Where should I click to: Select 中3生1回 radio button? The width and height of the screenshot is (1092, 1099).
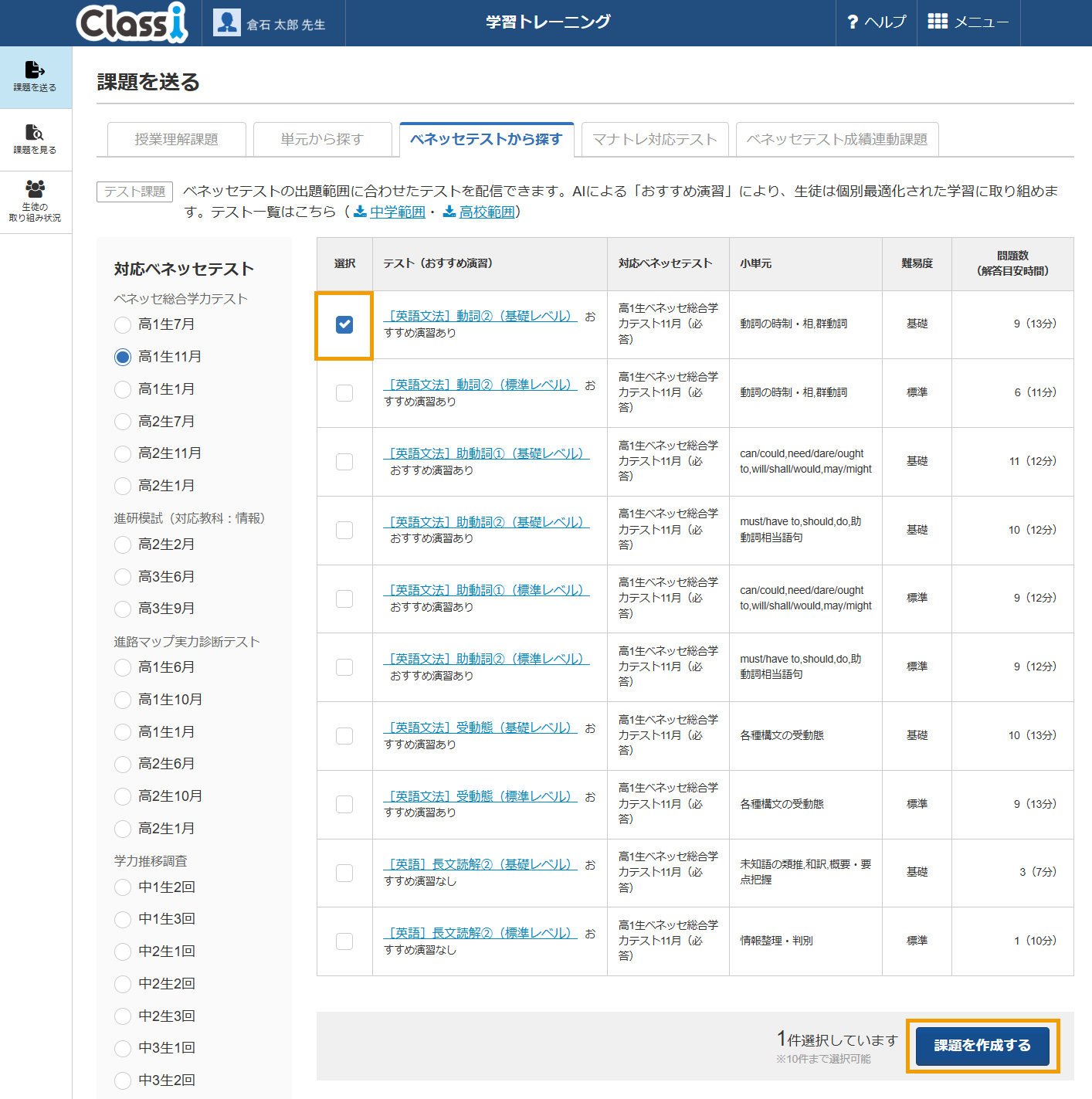(x=123, y=1049)
